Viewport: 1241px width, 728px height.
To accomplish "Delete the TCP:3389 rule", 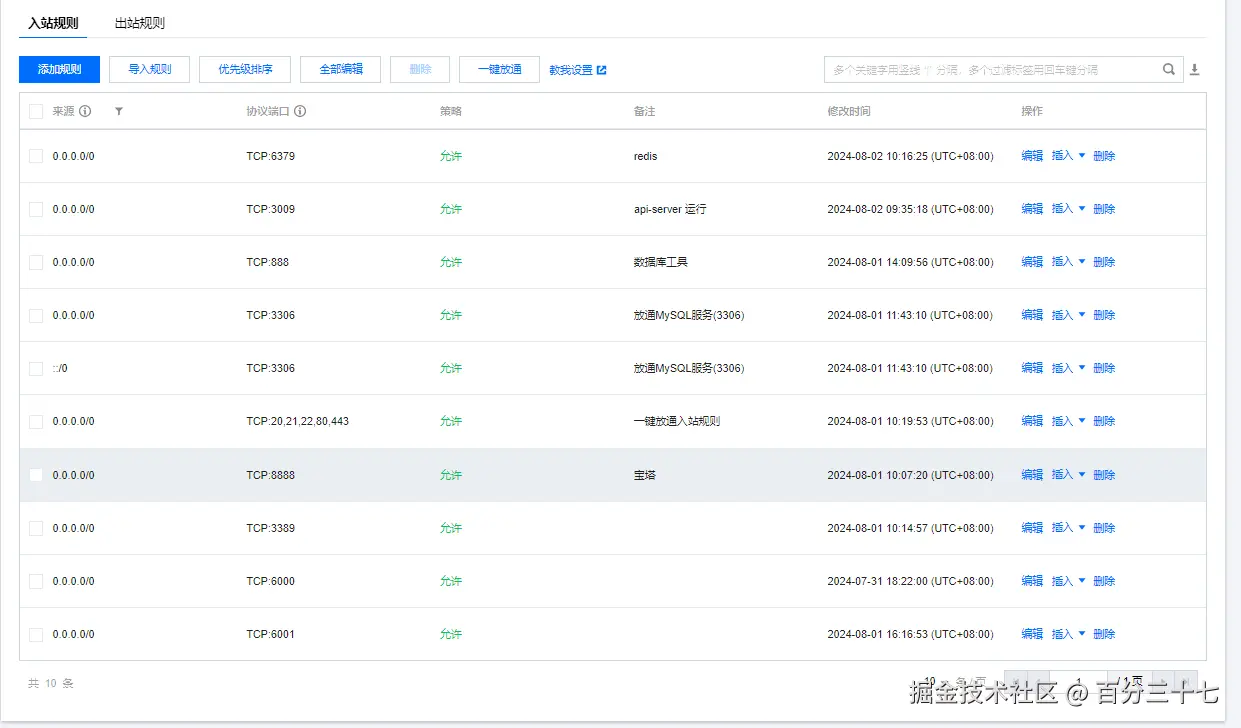I will (1104, 528).
